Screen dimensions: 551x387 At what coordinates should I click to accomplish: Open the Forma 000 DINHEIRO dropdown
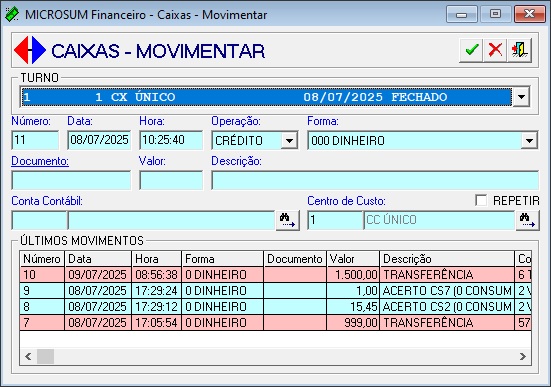(529, 141)
